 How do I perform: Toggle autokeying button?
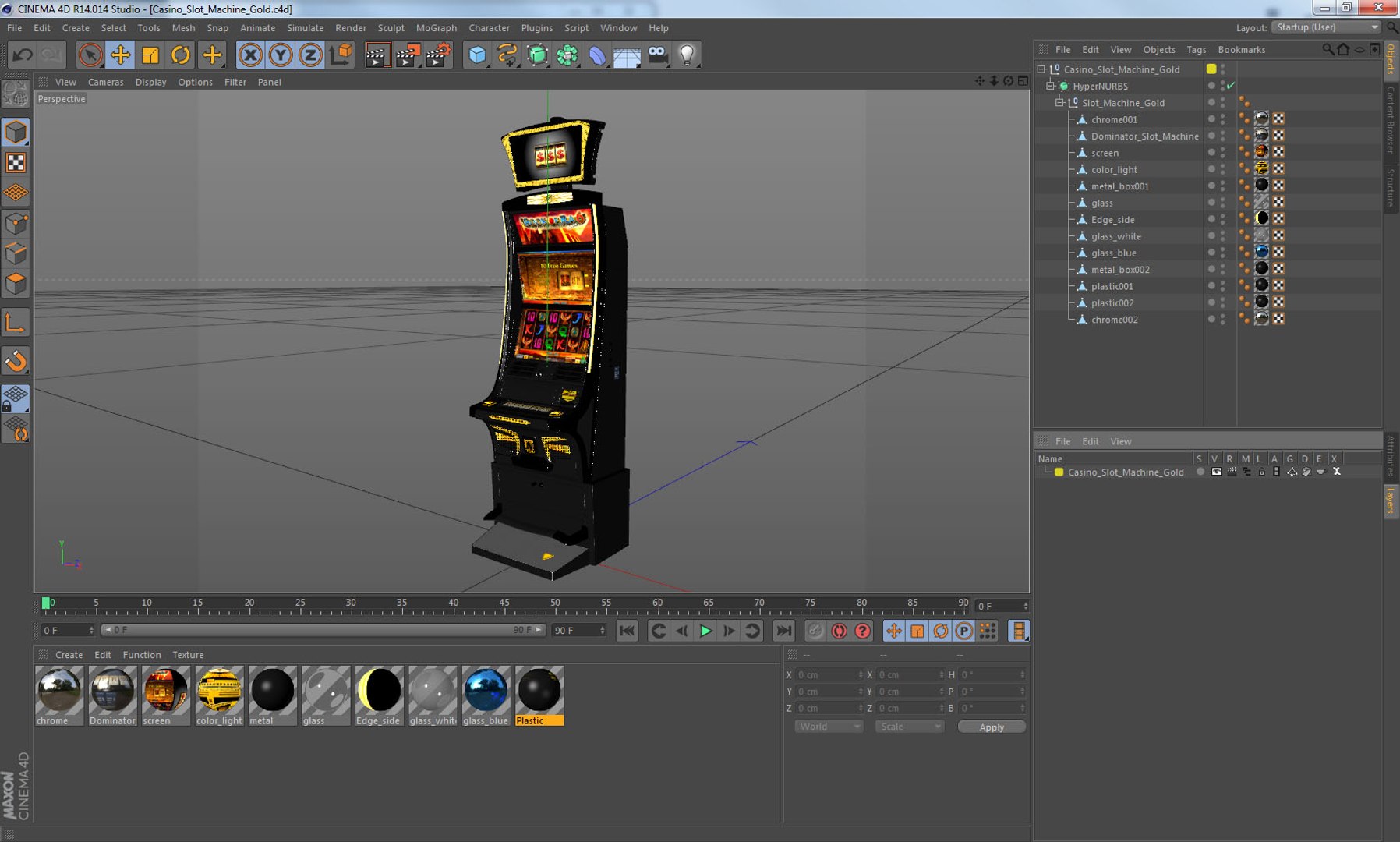pyautogui.click(x=839, y=631)
